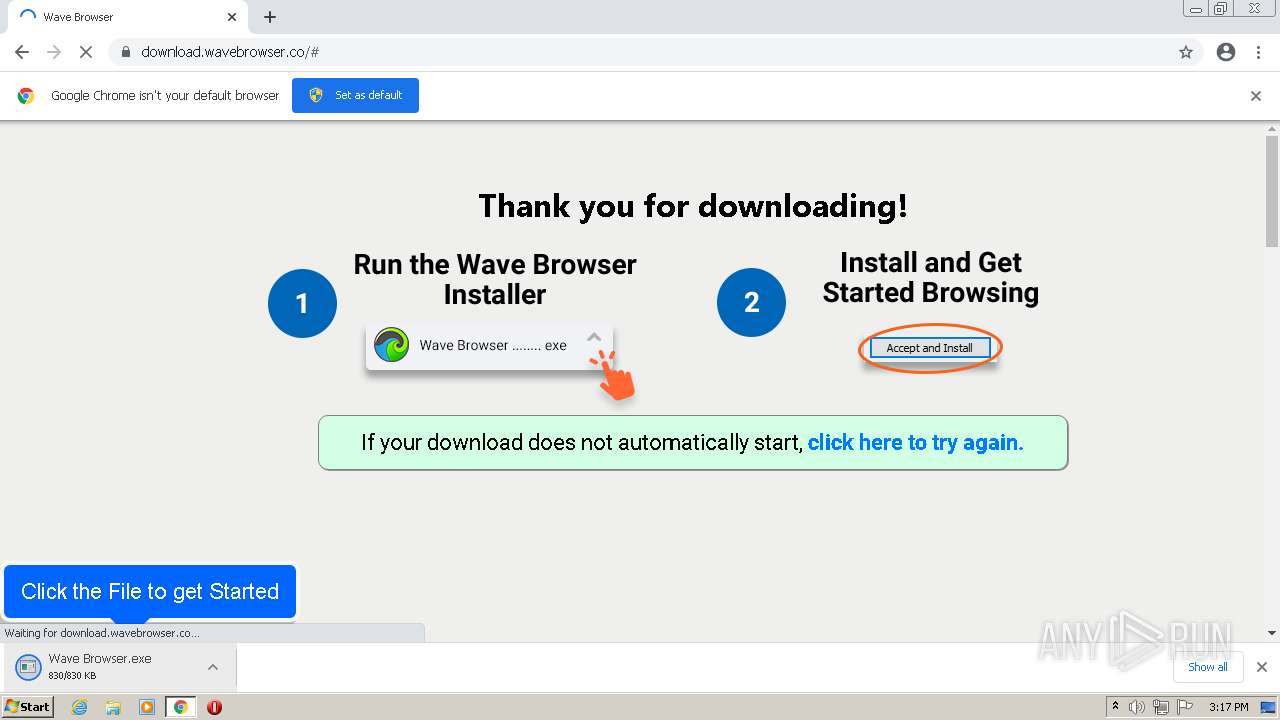
Task: Select the Chrome taskbar button
Action: coord(180,707)
